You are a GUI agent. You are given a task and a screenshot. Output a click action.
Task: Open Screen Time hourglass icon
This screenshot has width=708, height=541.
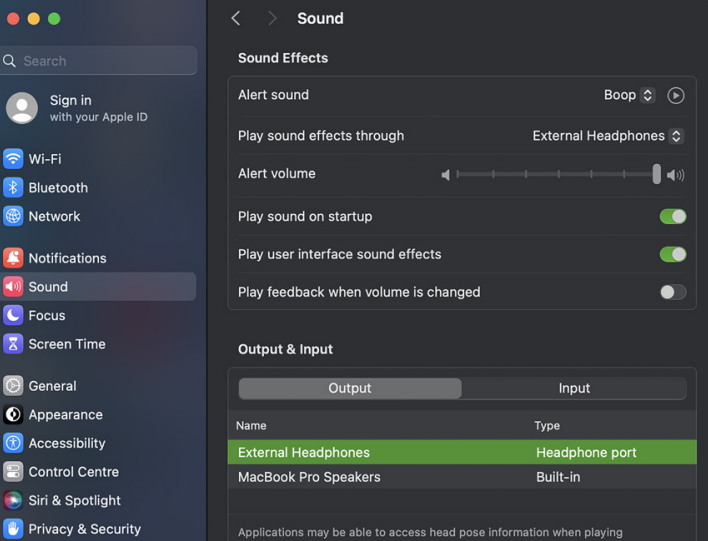[13, 344]
